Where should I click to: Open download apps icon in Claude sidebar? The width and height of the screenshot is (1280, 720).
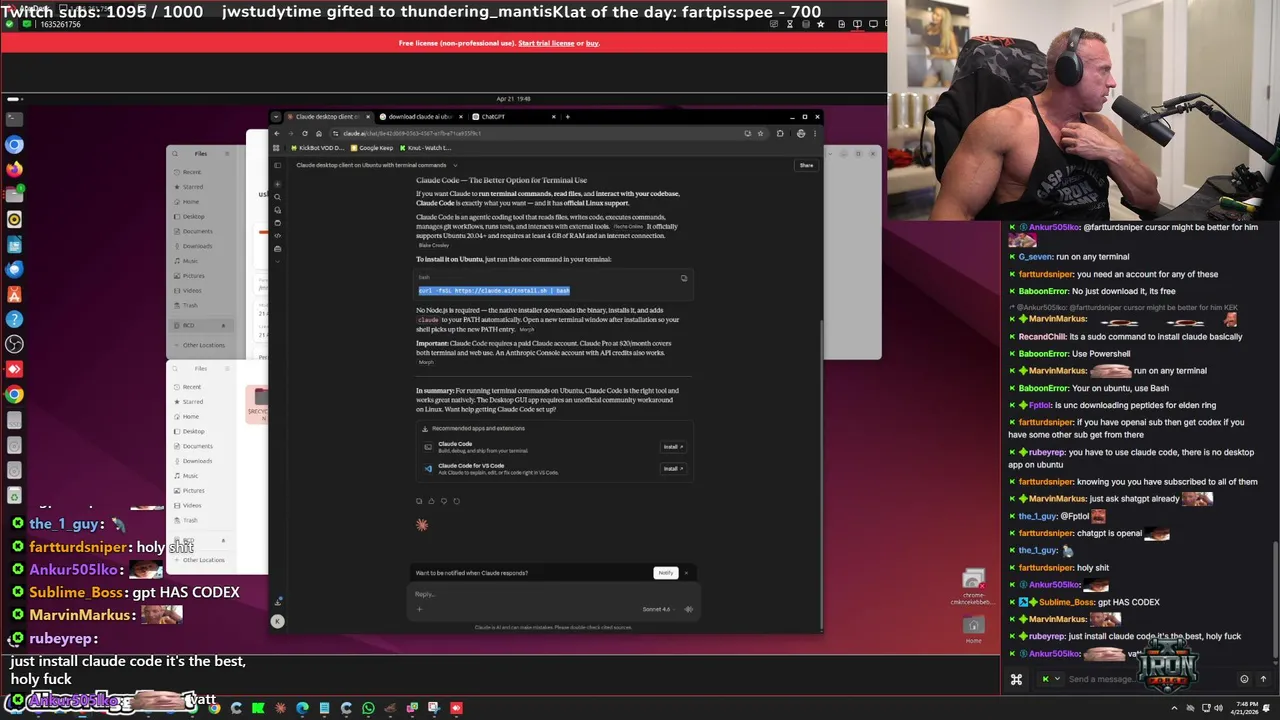[278, 601]
